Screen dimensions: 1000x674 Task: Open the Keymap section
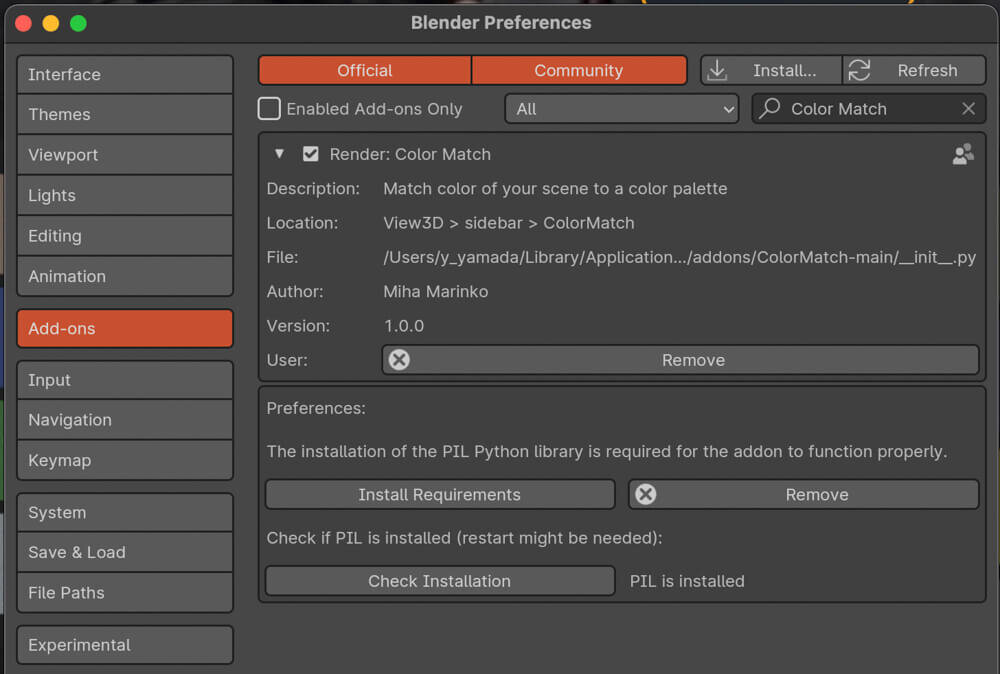(125, 460)
